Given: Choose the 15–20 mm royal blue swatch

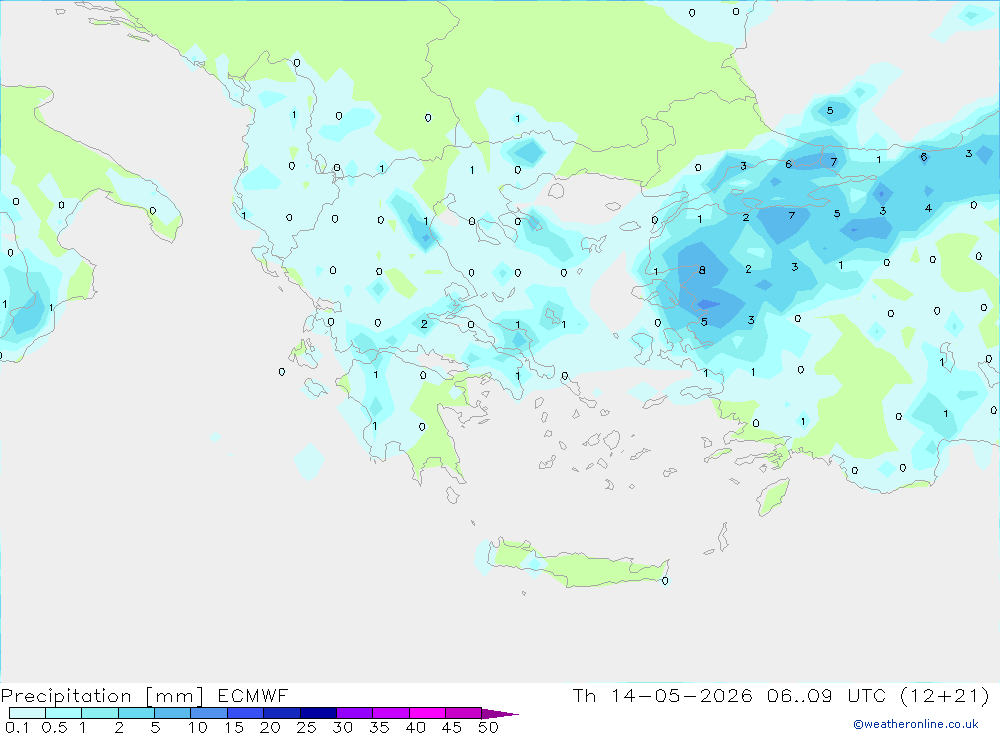Looking at the screenshot, I should tap(245, 713).
